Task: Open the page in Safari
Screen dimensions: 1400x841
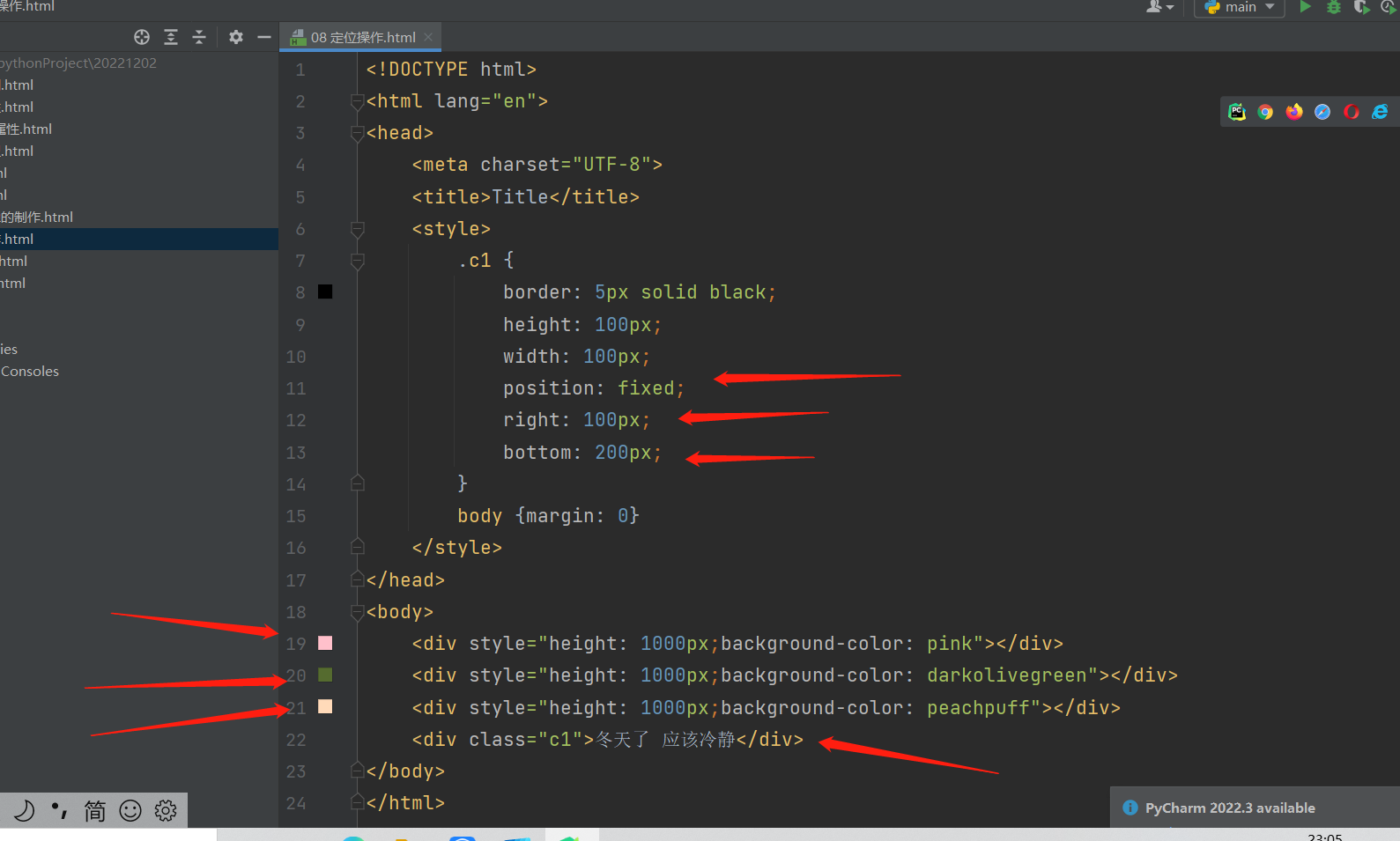Action: [1322, 112]
